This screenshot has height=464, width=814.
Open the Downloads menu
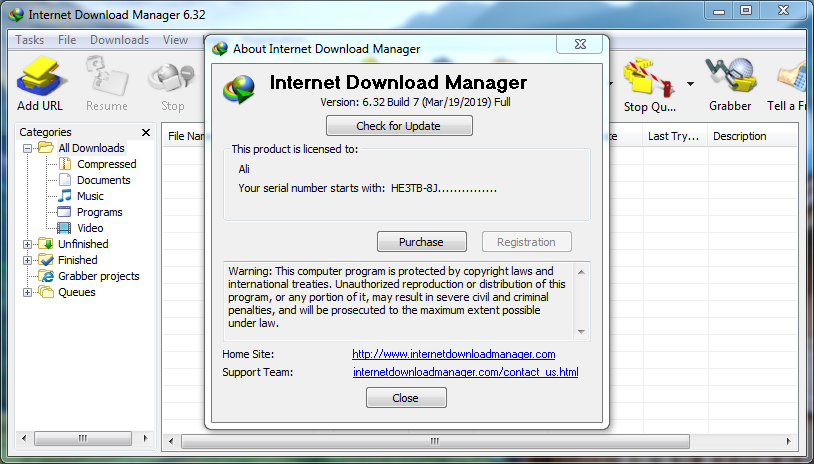pos(119,40)
